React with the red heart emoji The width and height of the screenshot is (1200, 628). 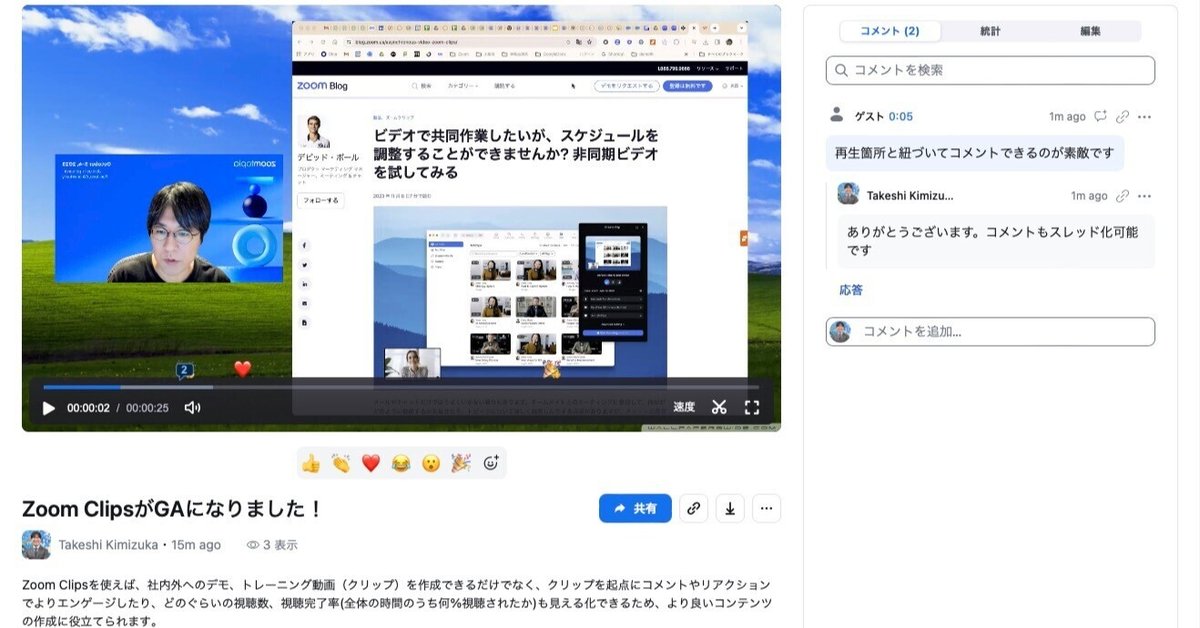coord(371,463)
